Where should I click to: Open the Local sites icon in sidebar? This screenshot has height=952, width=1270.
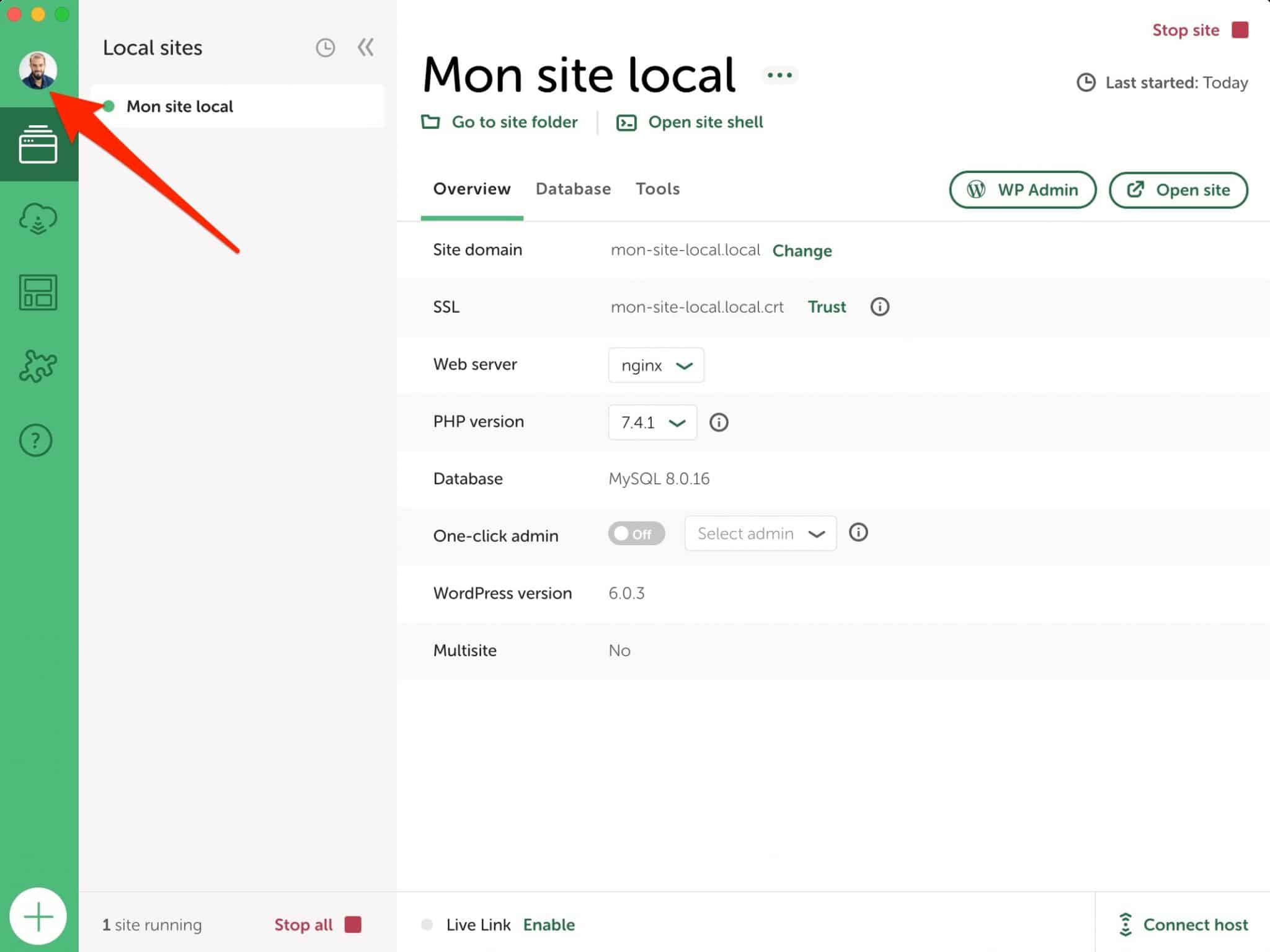pyautogui.click(x=38, y=145)
